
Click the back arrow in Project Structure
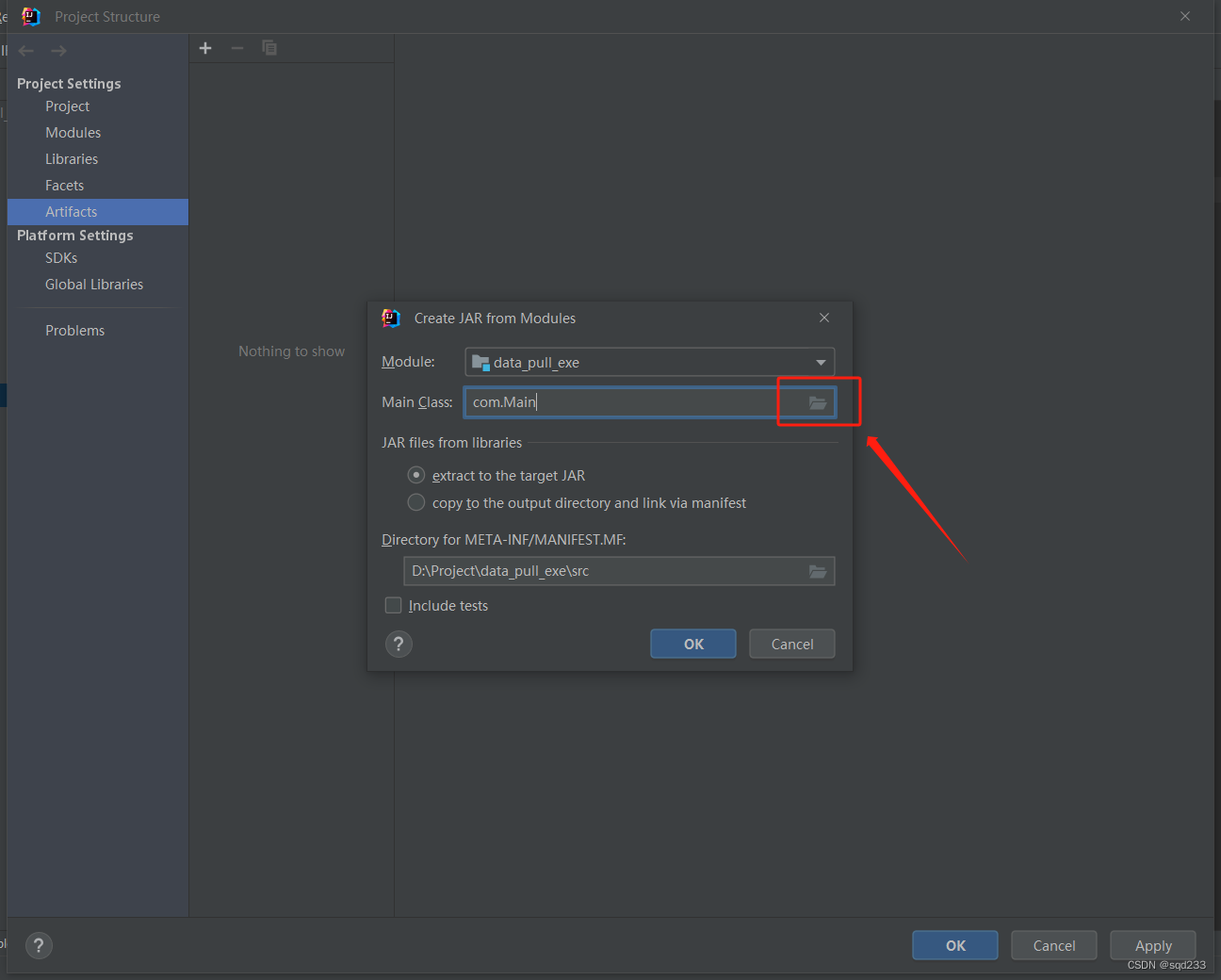pos(26,51)
